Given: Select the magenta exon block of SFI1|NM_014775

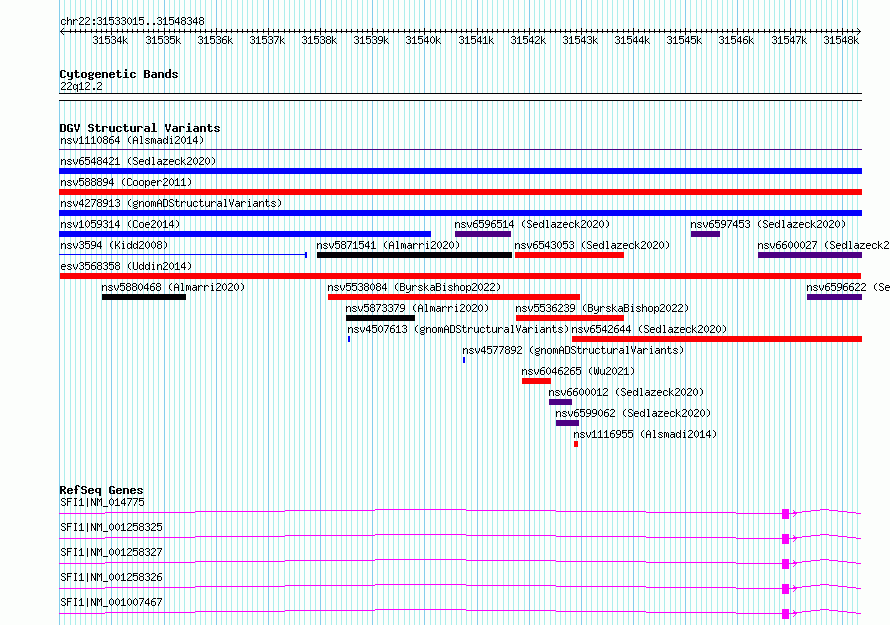Looking at the screenshot, I should 786,513.
